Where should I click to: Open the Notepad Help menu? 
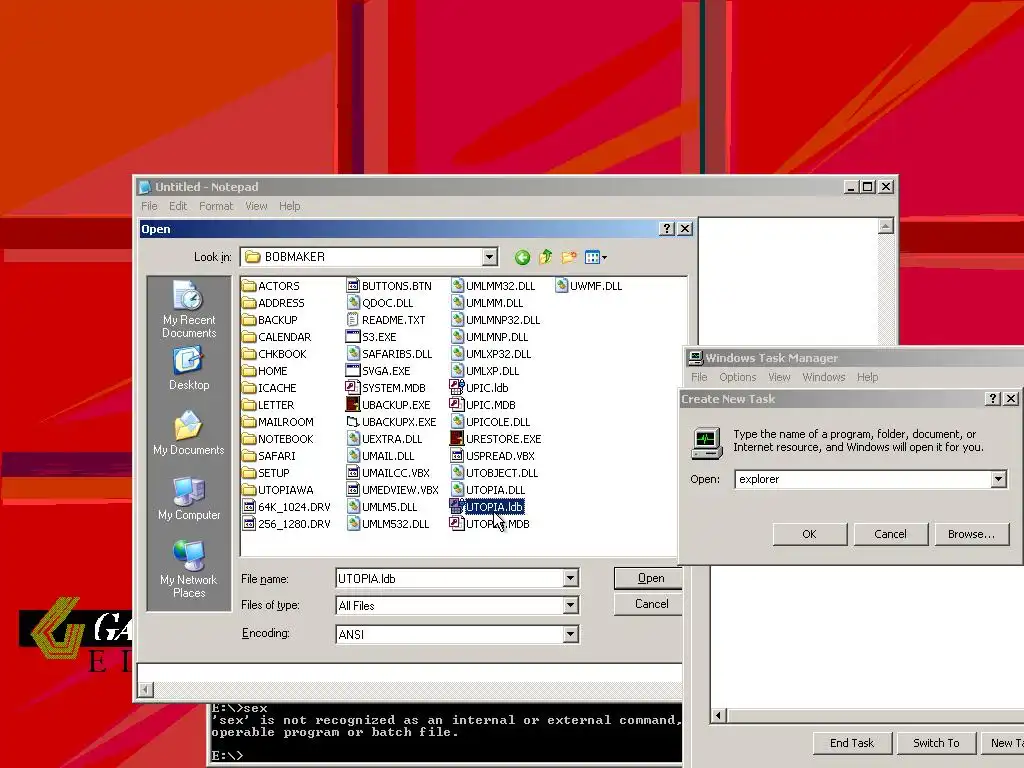(289, 206)
